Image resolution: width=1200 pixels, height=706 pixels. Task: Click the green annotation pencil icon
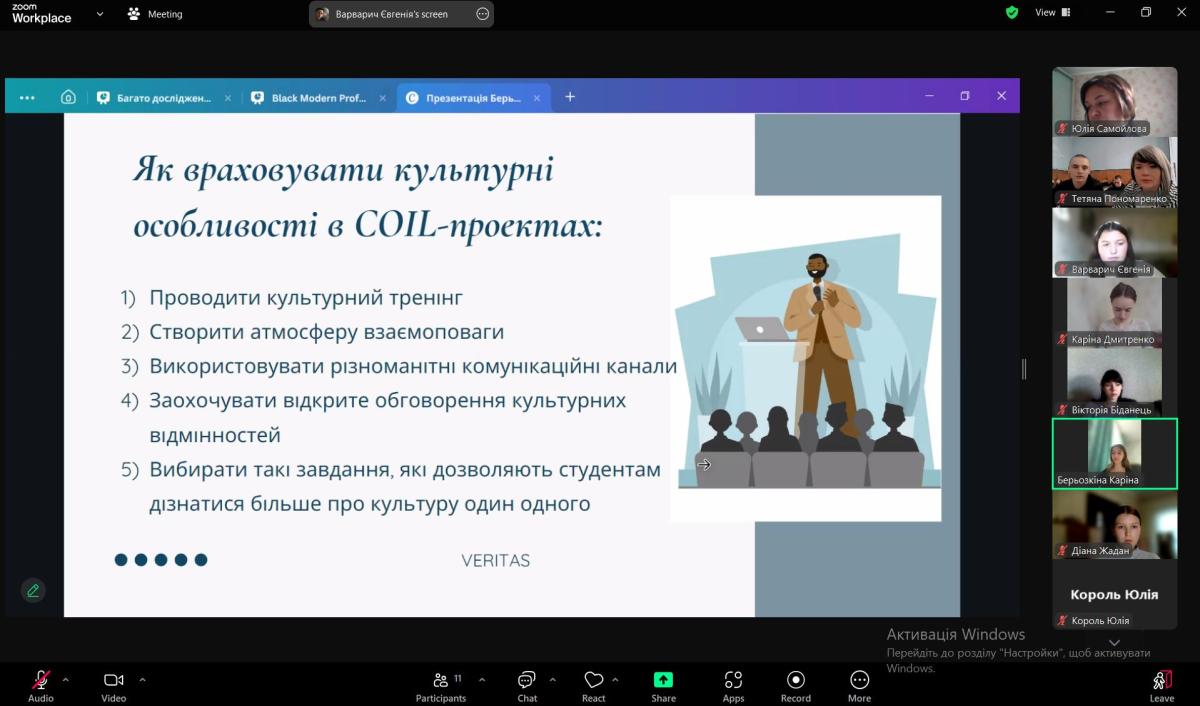point(33,590)
